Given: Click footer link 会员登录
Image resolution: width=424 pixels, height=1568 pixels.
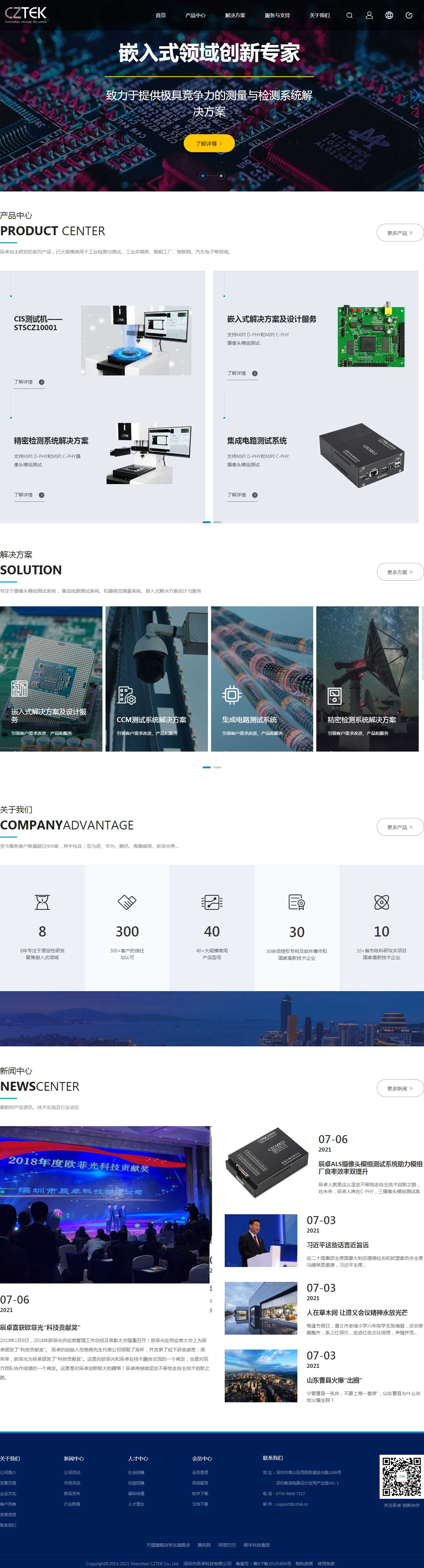Looking at the screenshot, I should tap(200, 1472).
